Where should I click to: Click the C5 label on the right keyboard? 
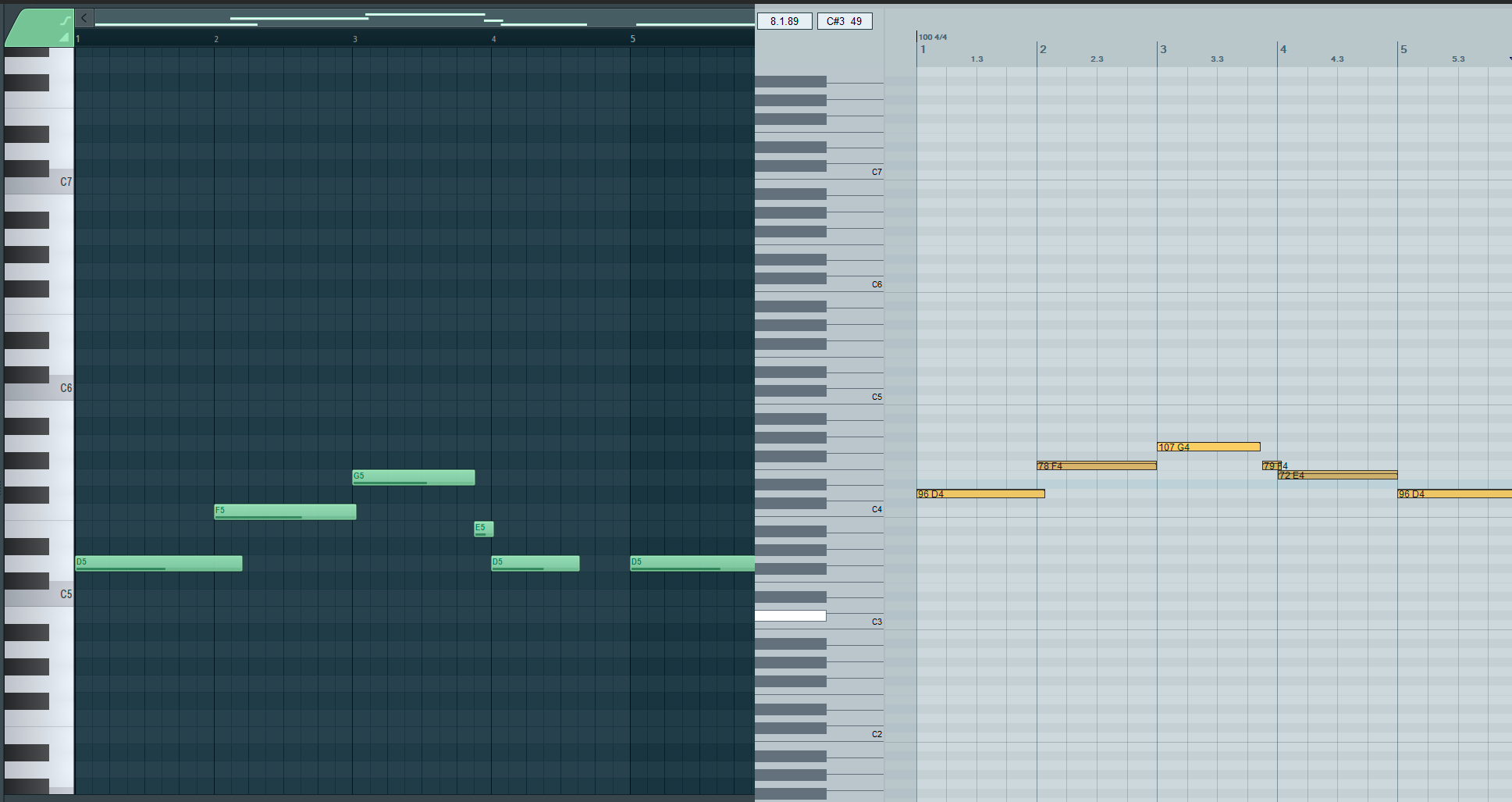pyautogui.click(x=877, y=397)
